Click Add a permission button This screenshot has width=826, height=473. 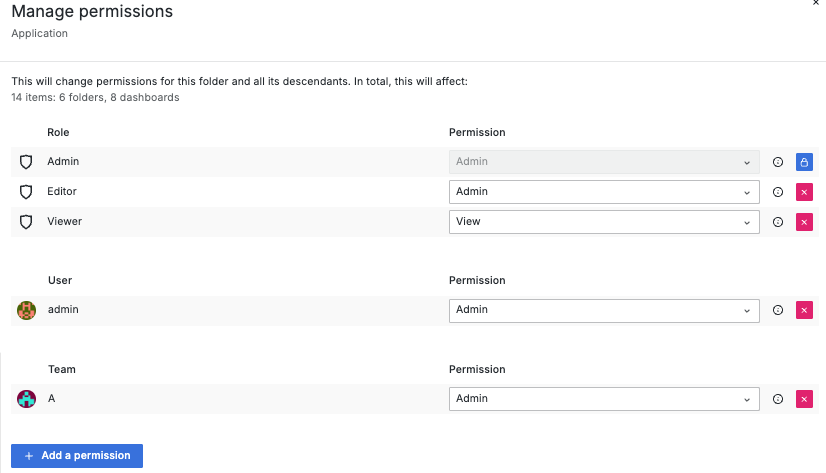pos(77,456)
